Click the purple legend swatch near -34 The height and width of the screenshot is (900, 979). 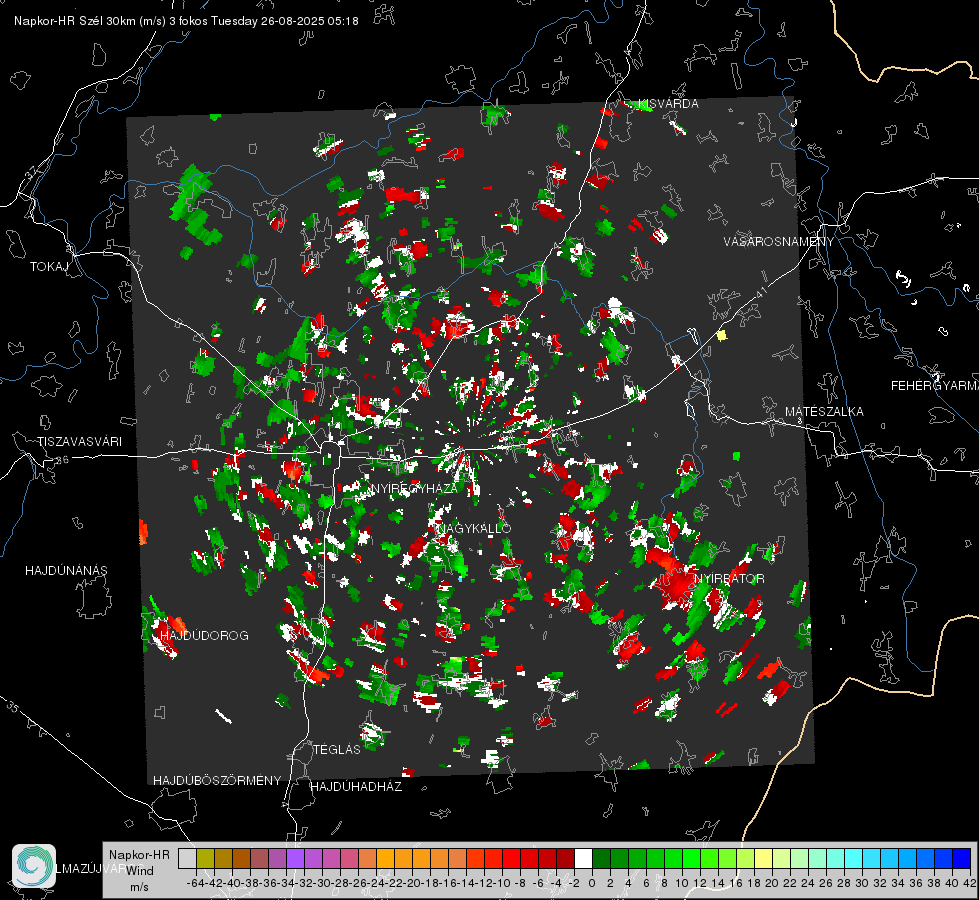point(295,858)
